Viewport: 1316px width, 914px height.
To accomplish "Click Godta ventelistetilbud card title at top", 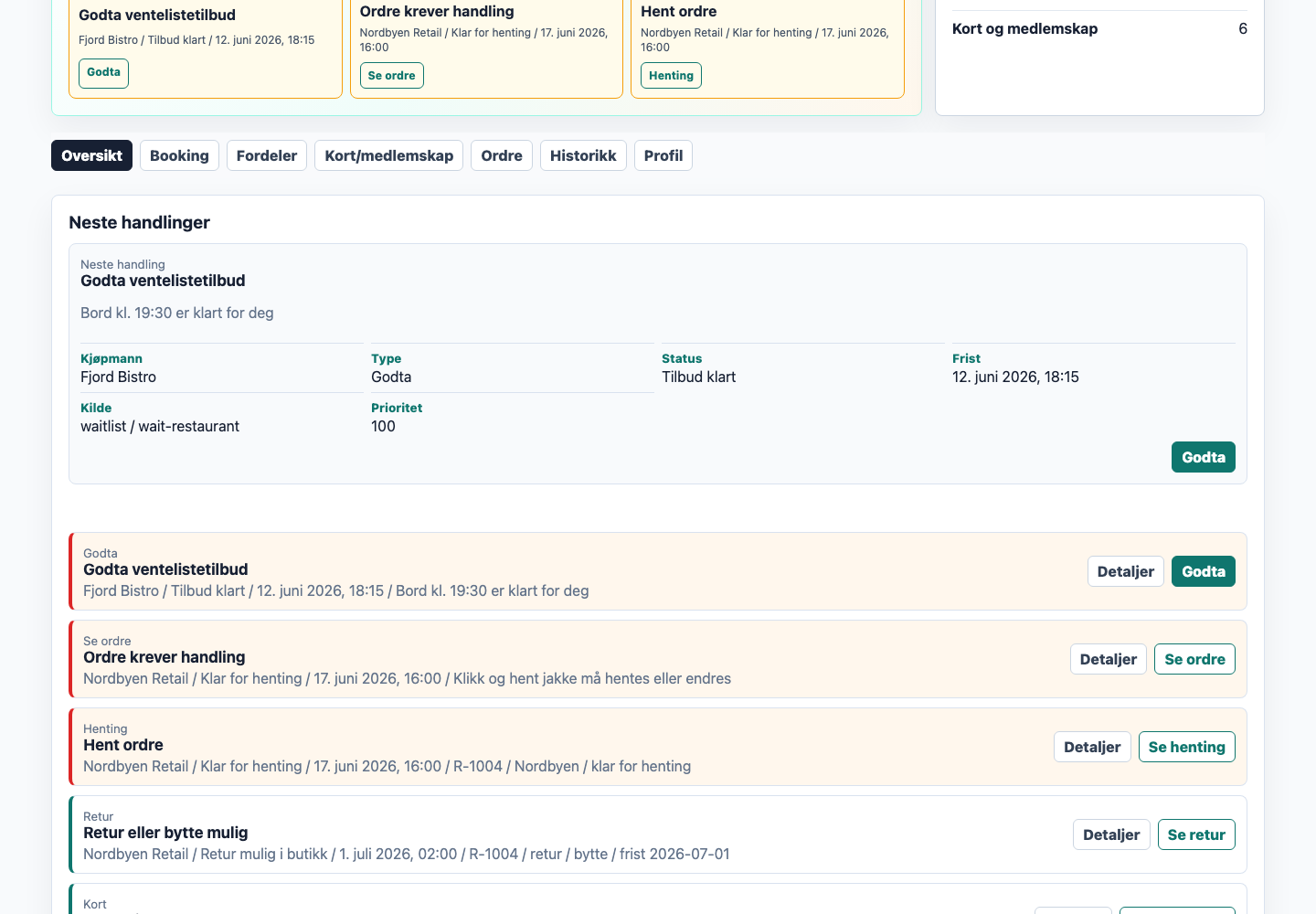I will coord(157,16).
